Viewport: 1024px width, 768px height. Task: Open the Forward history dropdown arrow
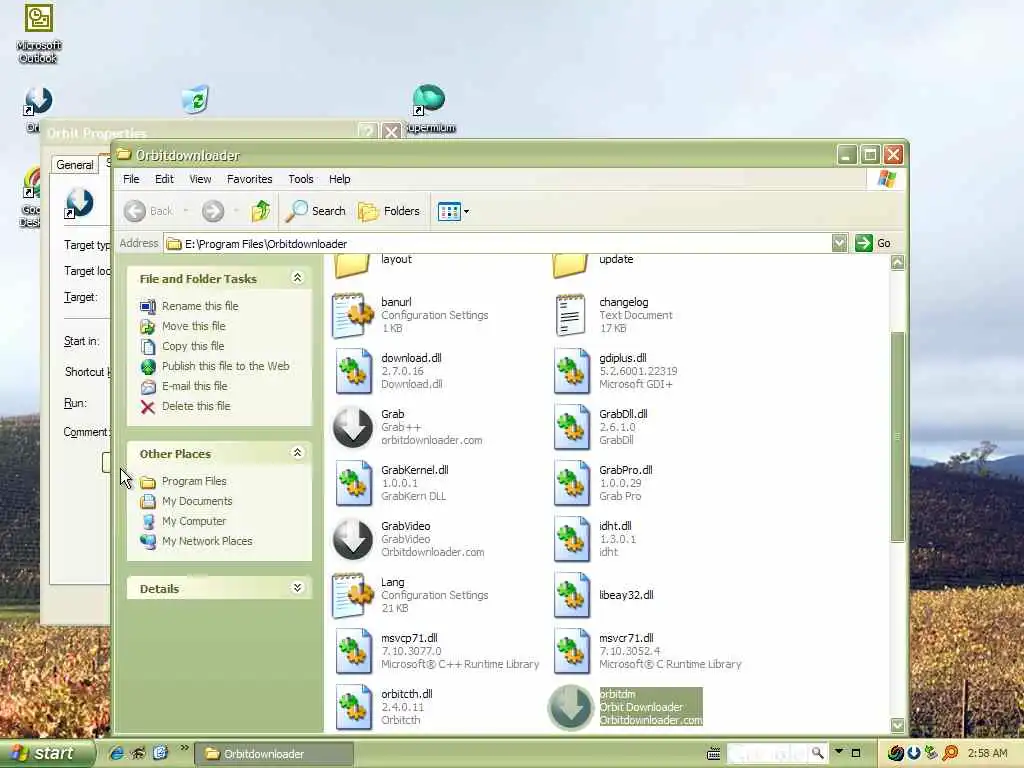point(236,211)
